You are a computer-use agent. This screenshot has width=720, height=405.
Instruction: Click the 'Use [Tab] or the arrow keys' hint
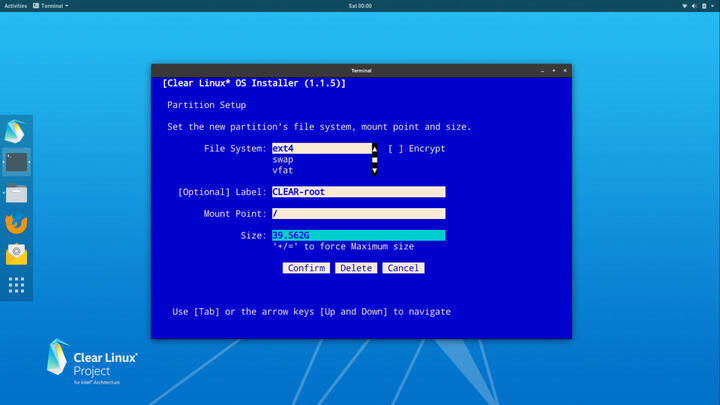click(311, 312)
